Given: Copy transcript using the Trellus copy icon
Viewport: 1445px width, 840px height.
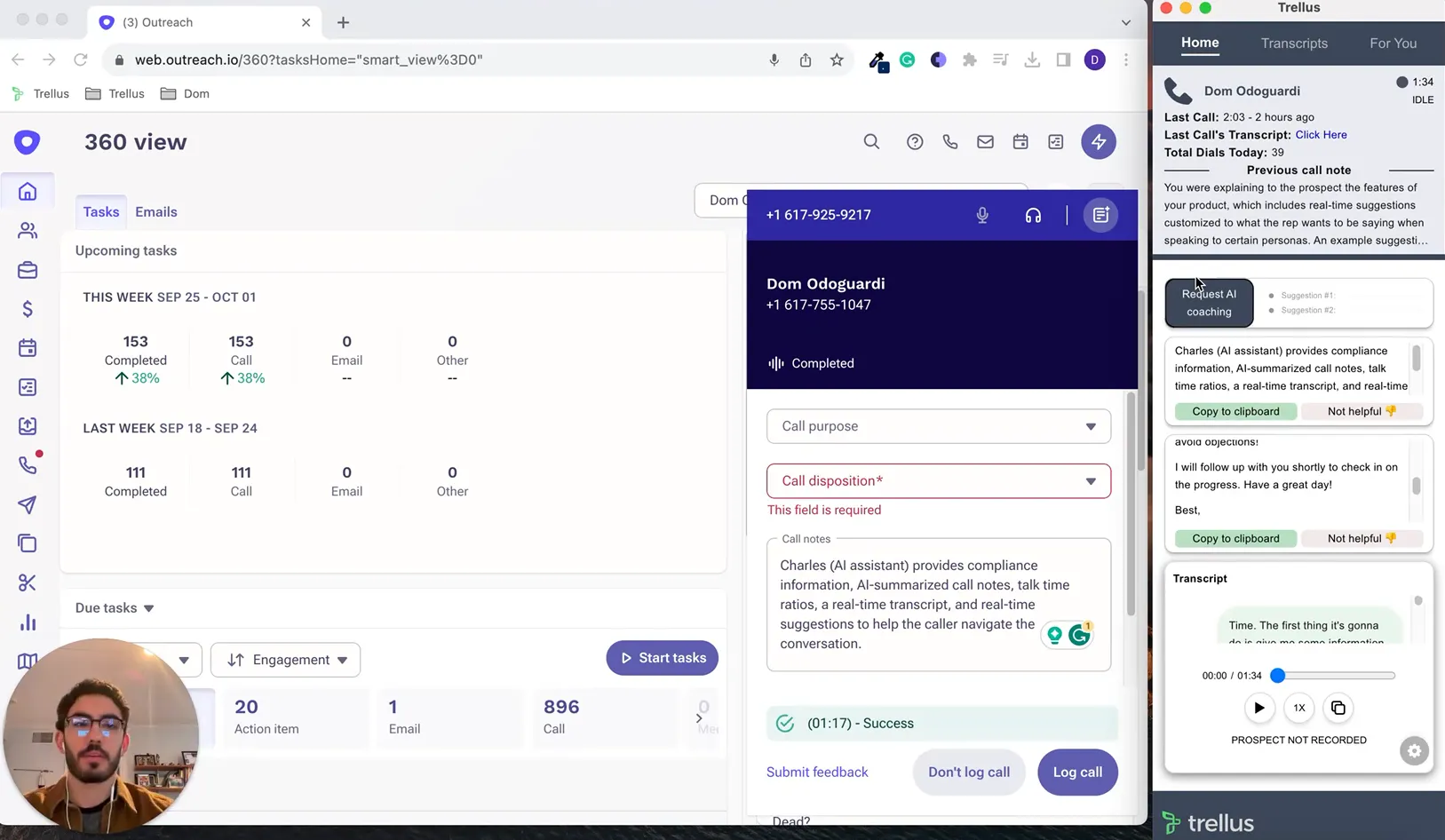Looking at the screenshot, I should (x=1338, y=708).
